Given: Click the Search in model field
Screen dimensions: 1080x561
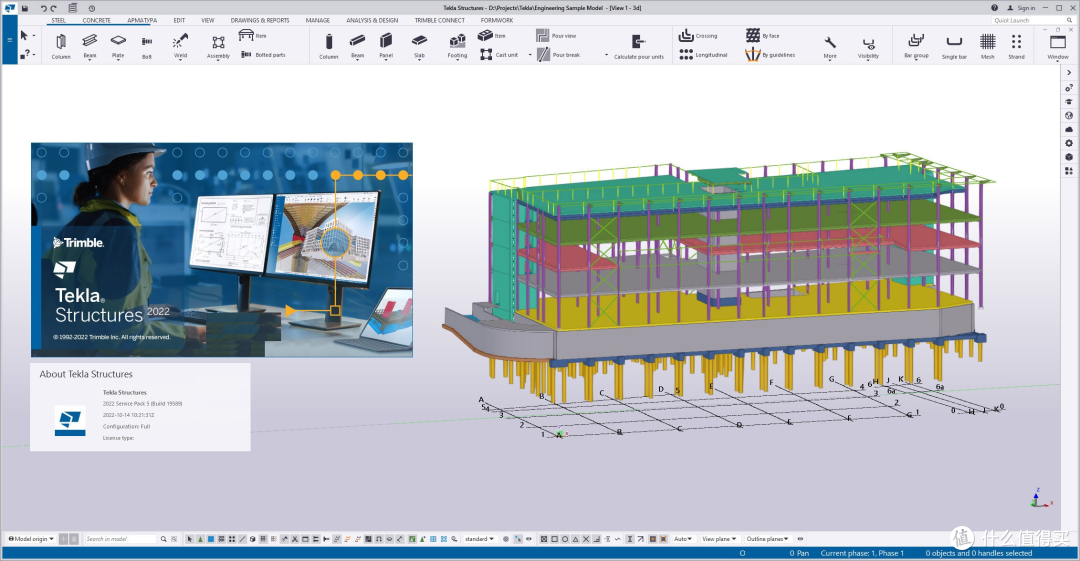Looking at the screenshot, I should [121, 539].
